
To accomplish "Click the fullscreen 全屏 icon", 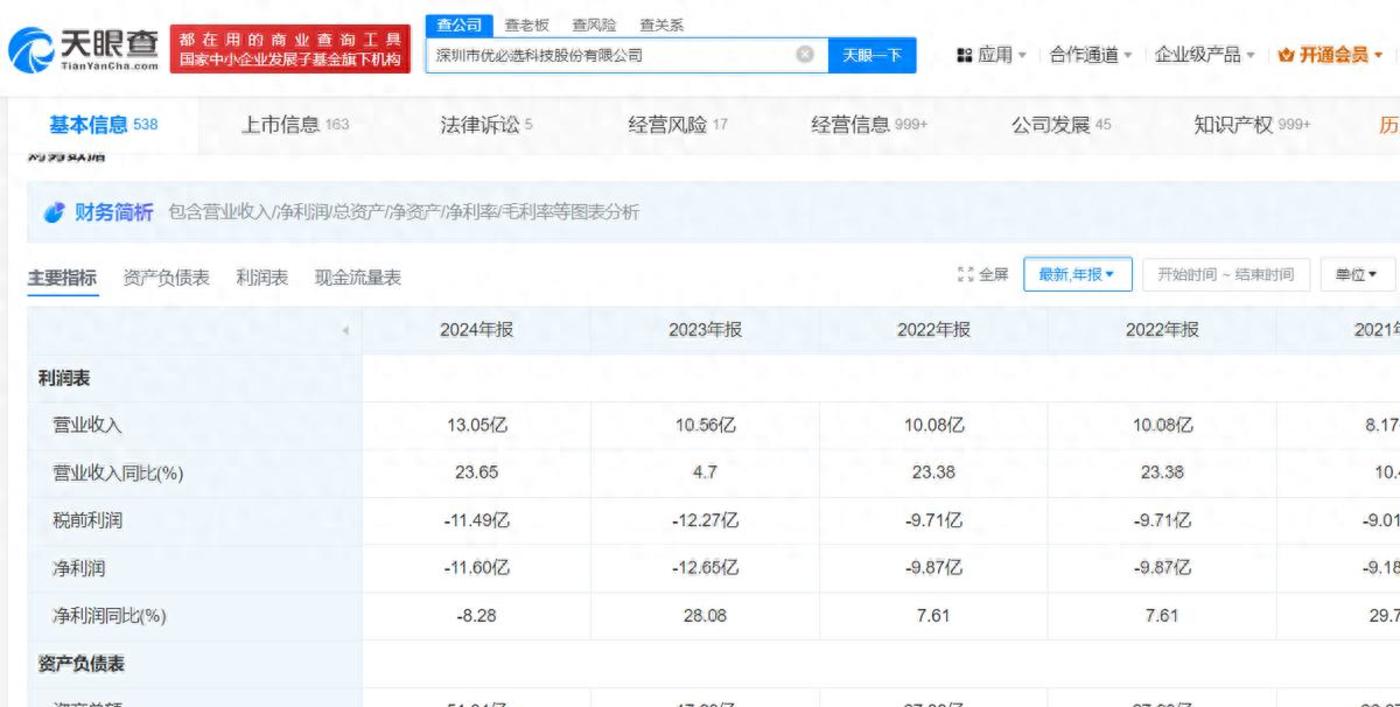I will click(x=965, y=274).
